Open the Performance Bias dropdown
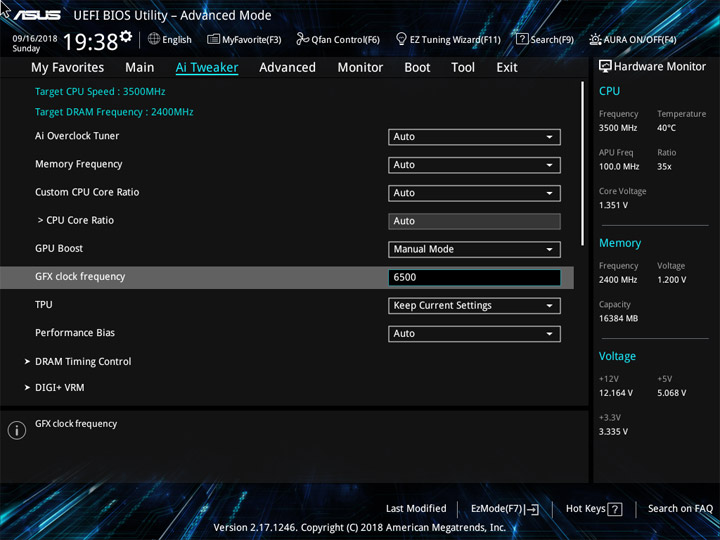The width and height of the screenshot is (720, 540). tap(474, 334)
